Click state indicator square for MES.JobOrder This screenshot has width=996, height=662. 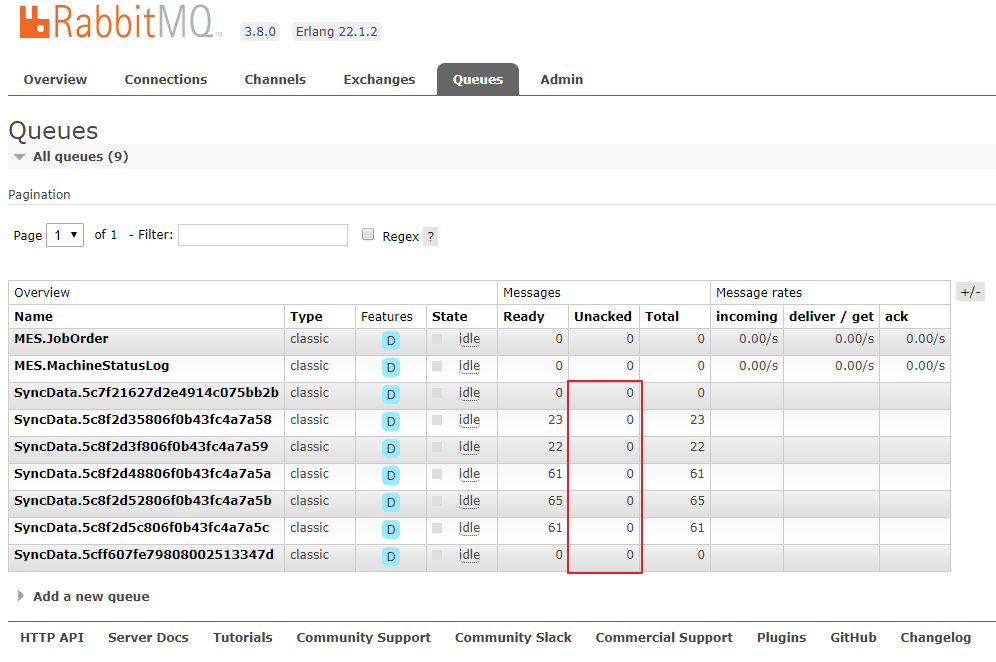437,339
